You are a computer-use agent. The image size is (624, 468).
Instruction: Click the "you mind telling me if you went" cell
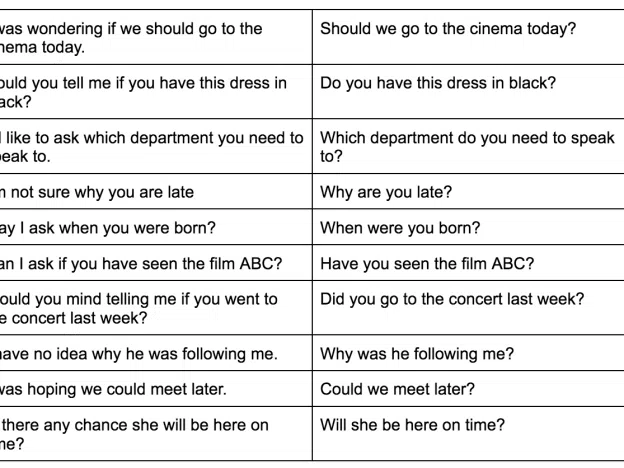139,308
